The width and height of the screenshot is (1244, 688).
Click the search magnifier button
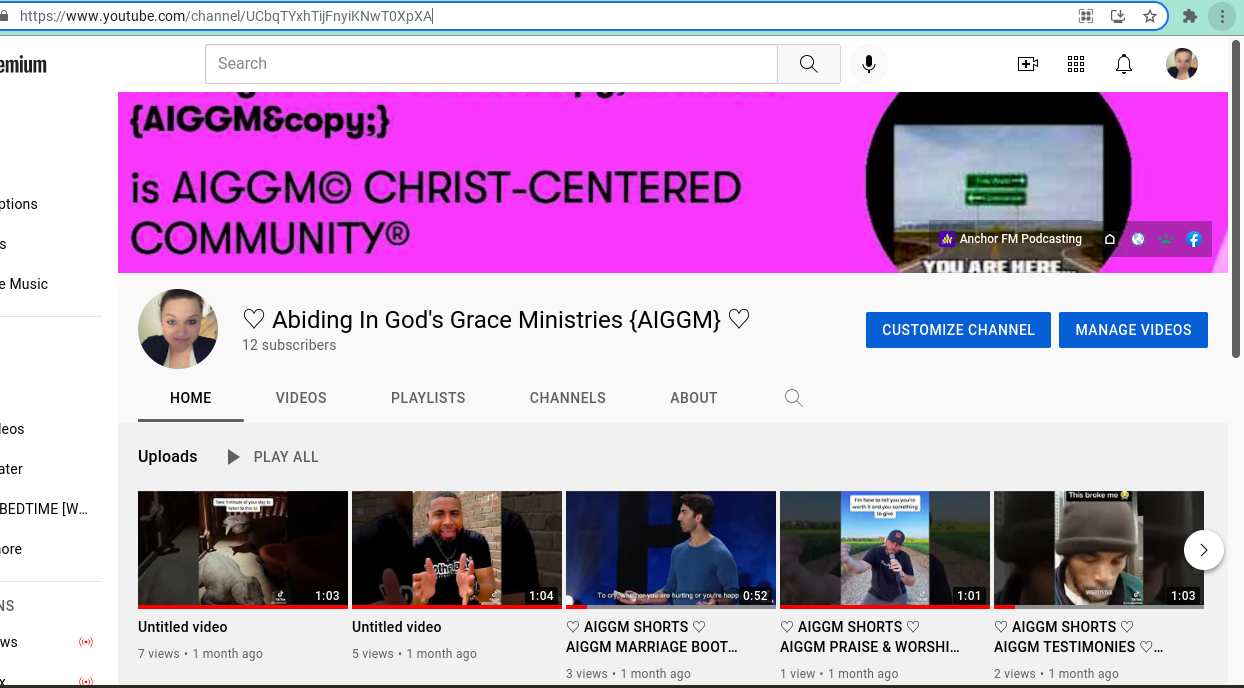[x=808, y=64]
